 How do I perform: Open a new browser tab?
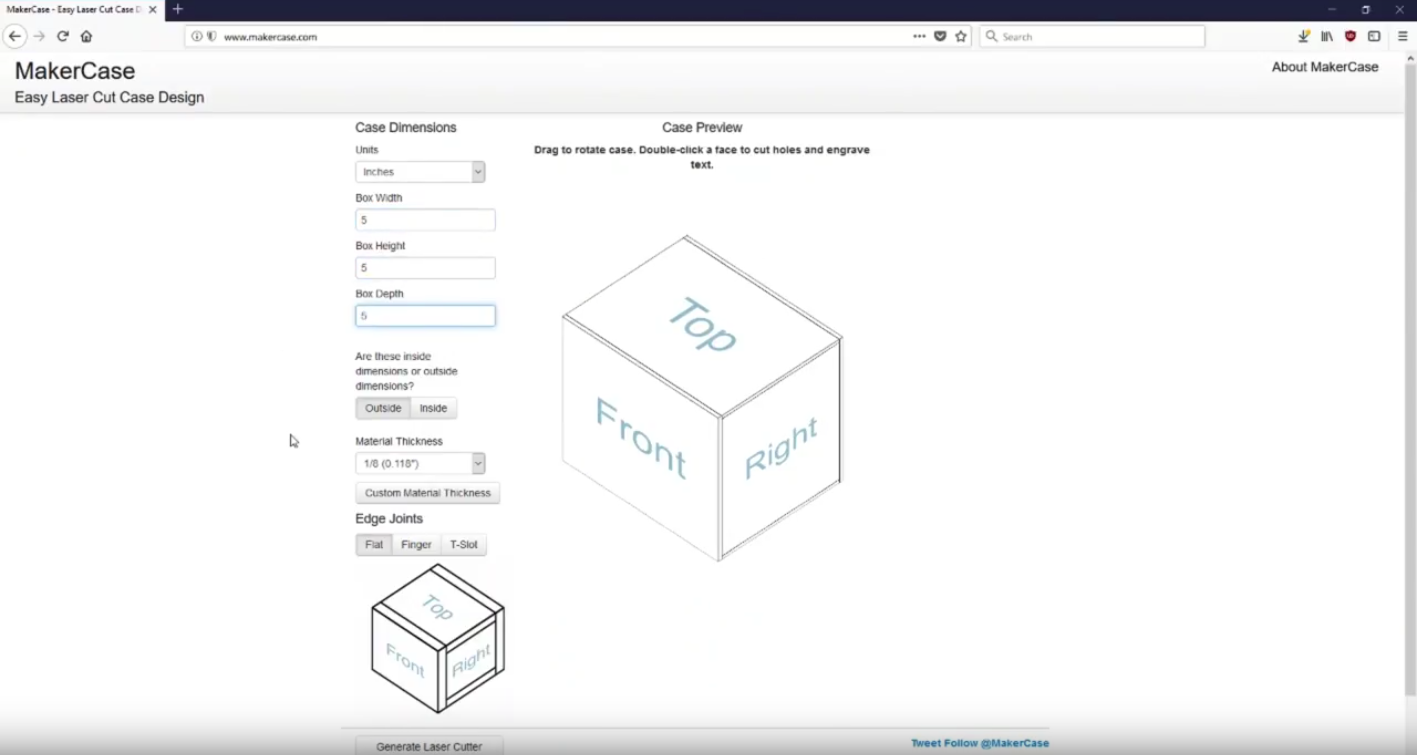[x=177, y=9]
